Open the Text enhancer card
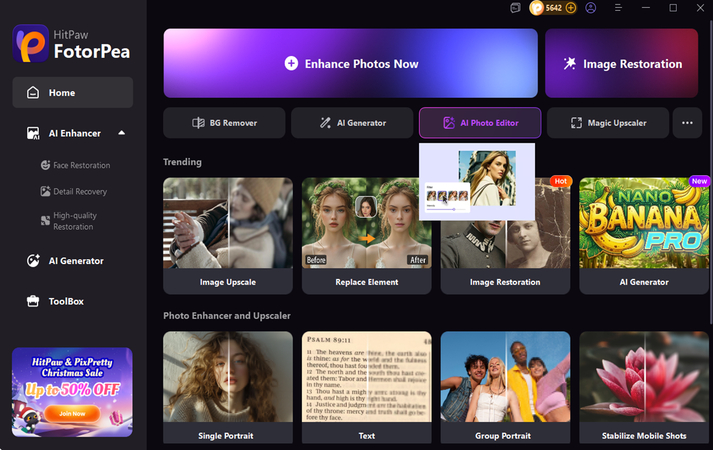The image size is (713, 450). pos(367,387)
